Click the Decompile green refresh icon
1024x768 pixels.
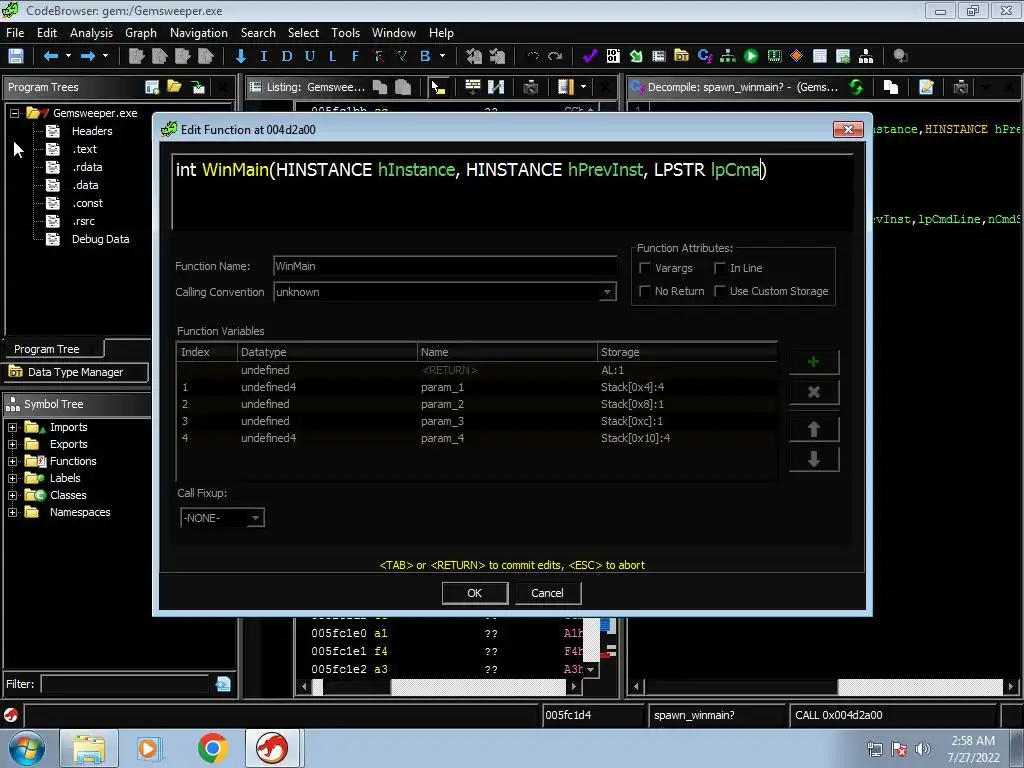[856, 87]
